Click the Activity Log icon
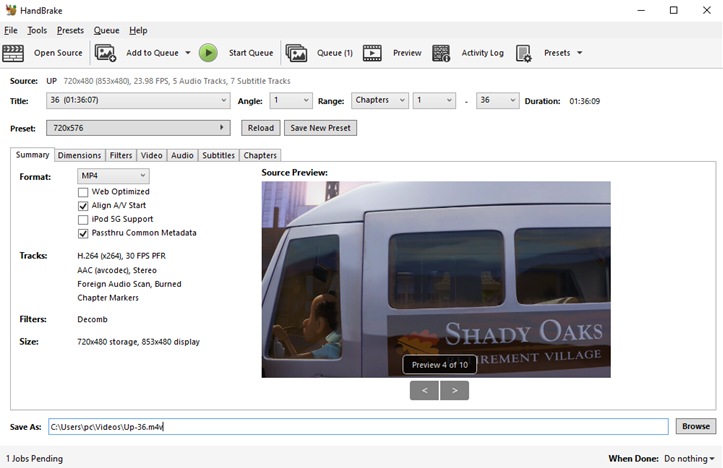Screen dimensions: 723x468 click(x=441, y=53)
